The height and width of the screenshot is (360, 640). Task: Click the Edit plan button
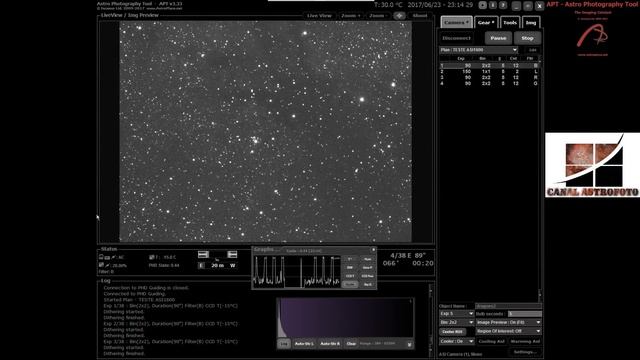tap(532, 50)
